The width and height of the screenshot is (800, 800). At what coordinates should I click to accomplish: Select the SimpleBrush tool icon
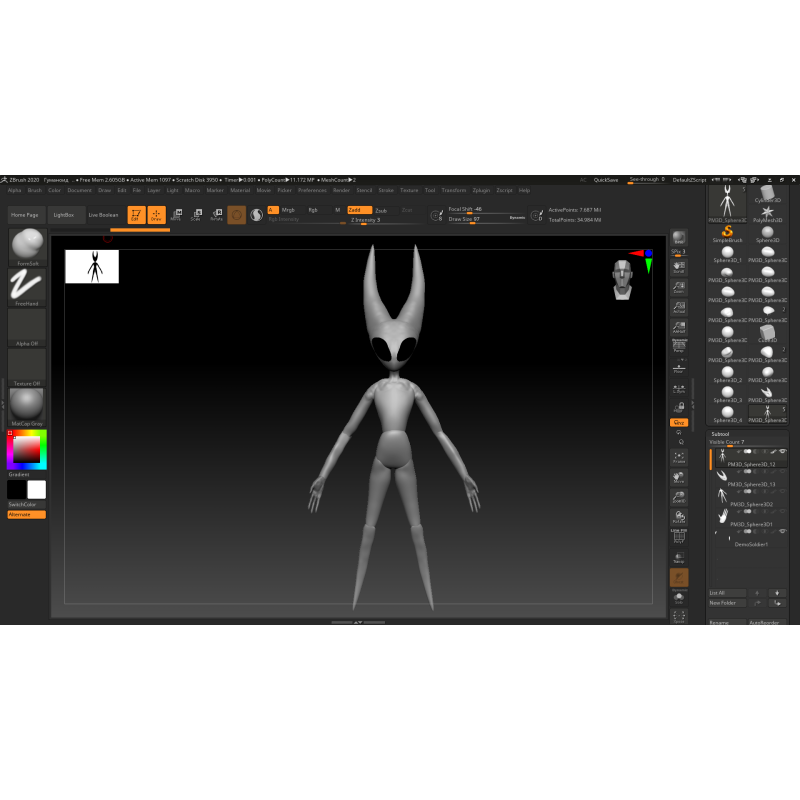click(x=727, y=232)
